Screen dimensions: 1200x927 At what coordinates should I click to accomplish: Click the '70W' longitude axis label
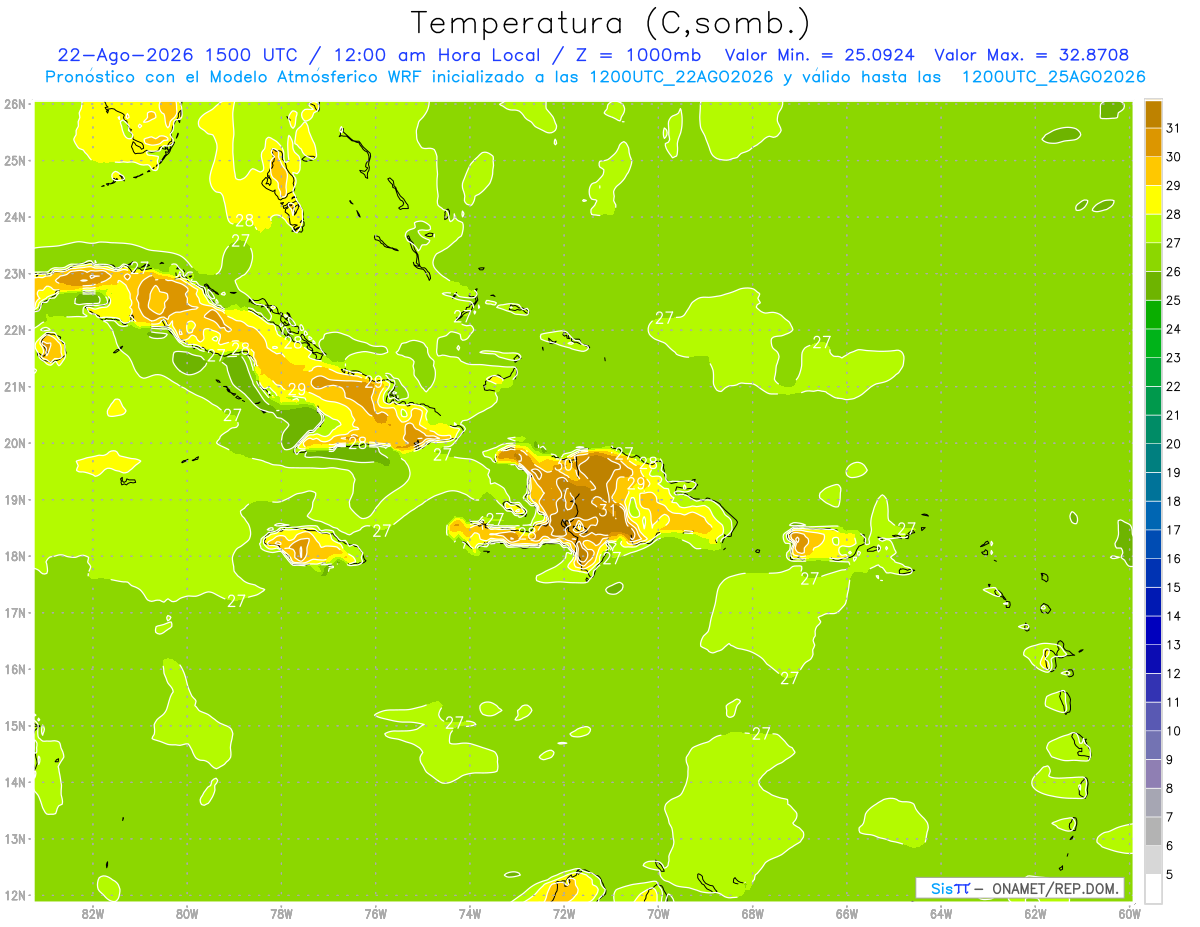658,913
